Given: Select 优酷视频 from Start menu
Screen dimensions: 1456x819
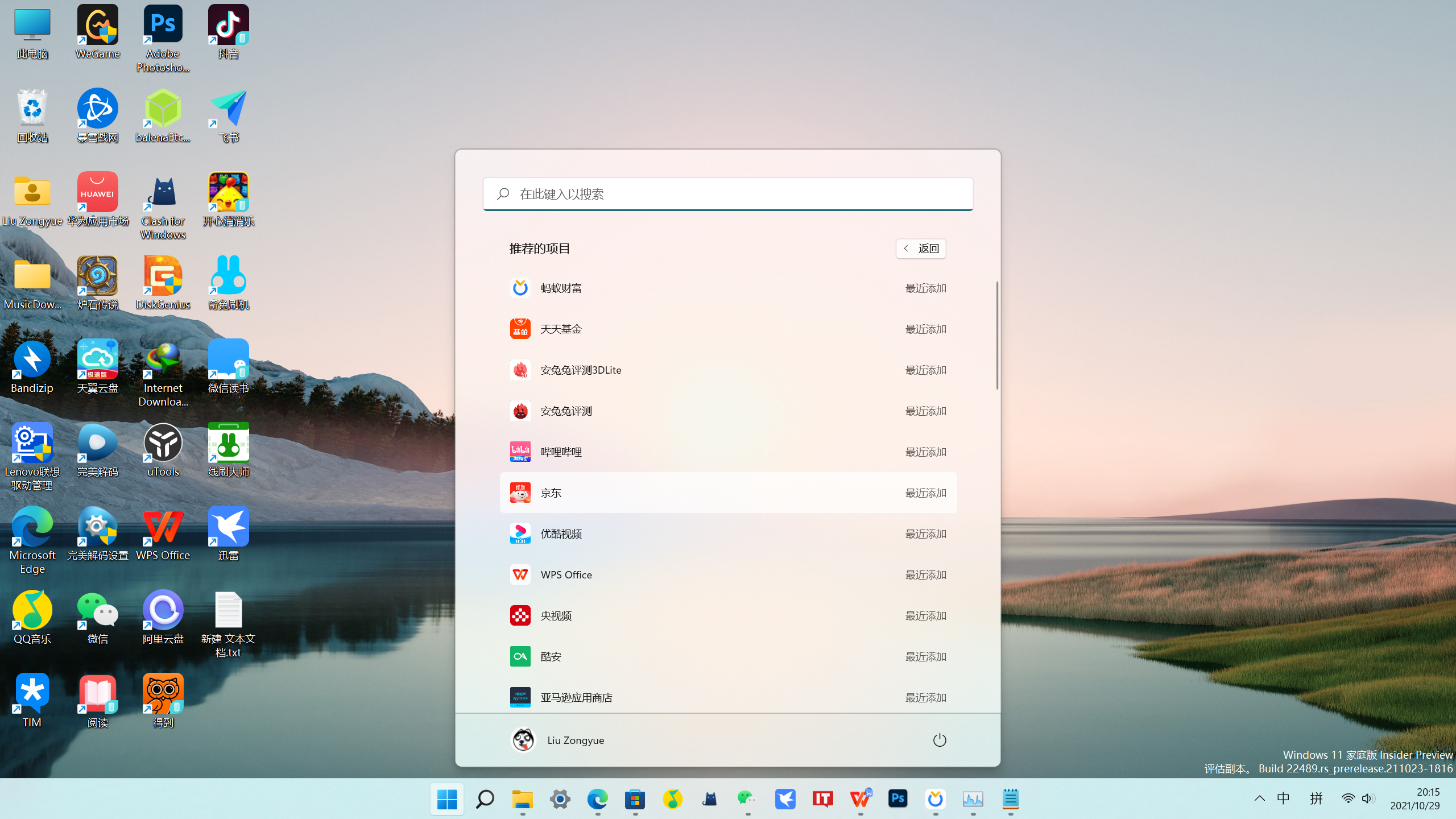Looking at the screenshot, I should (x=728, y=533).
